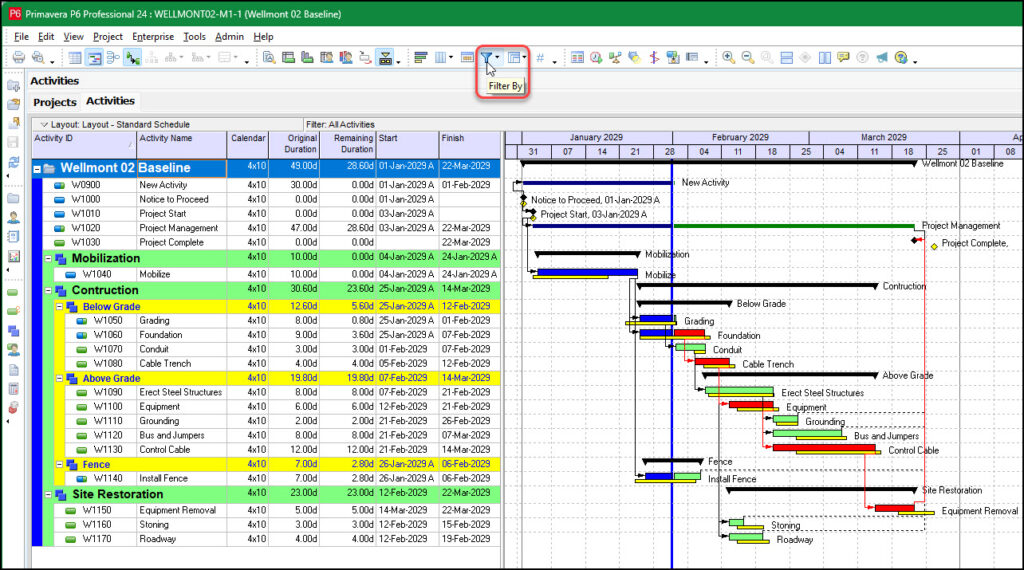Switch to Activity Network view icon
The image size is (1024, 570).
[113, 58]
